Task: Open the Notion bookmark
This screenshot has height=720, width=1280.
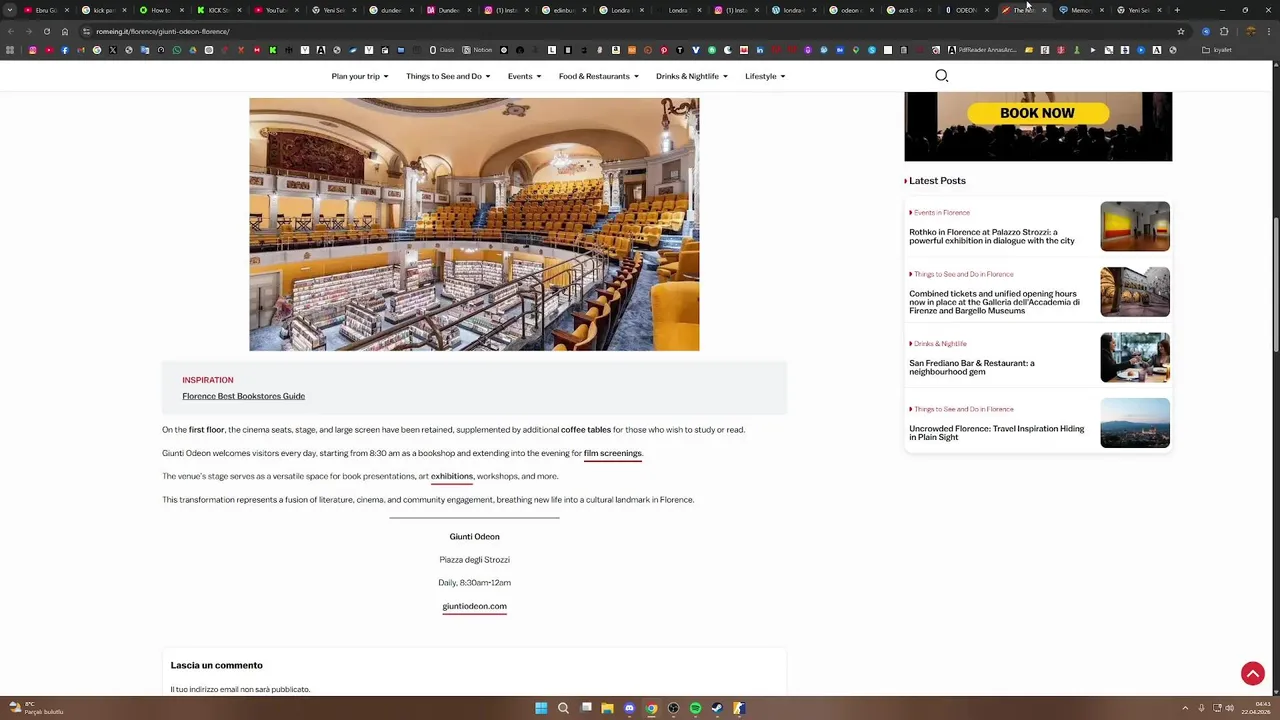Action: click(x=477, y=50)
